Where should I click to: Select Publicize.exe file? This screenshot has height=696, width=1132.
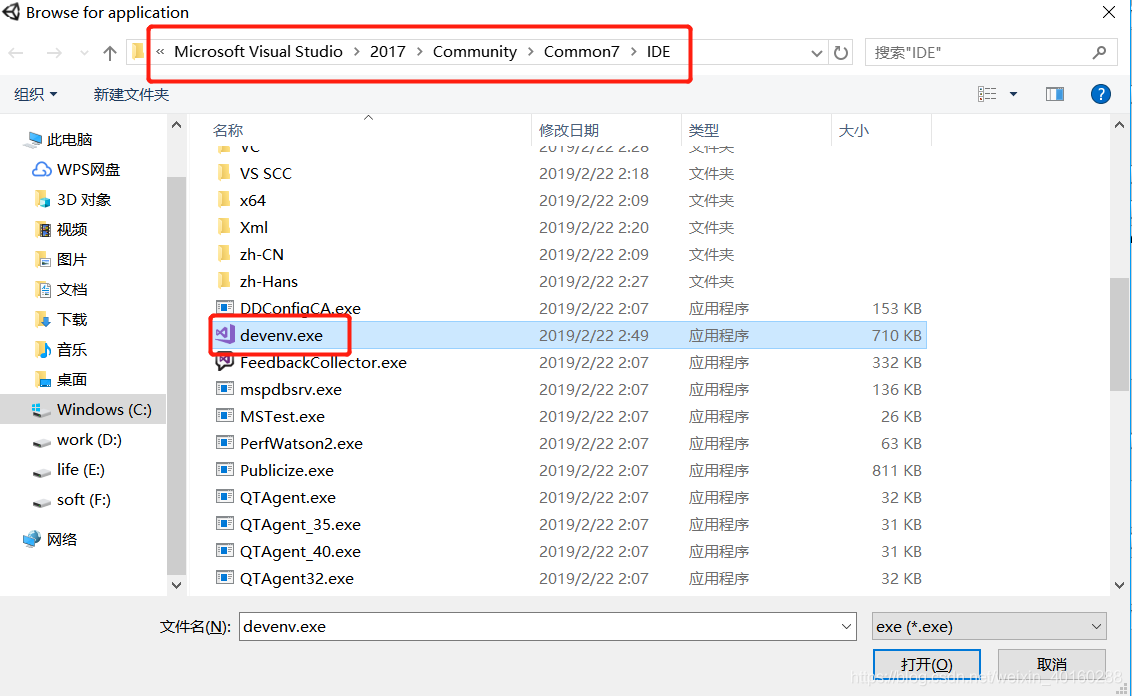point(287,471)
